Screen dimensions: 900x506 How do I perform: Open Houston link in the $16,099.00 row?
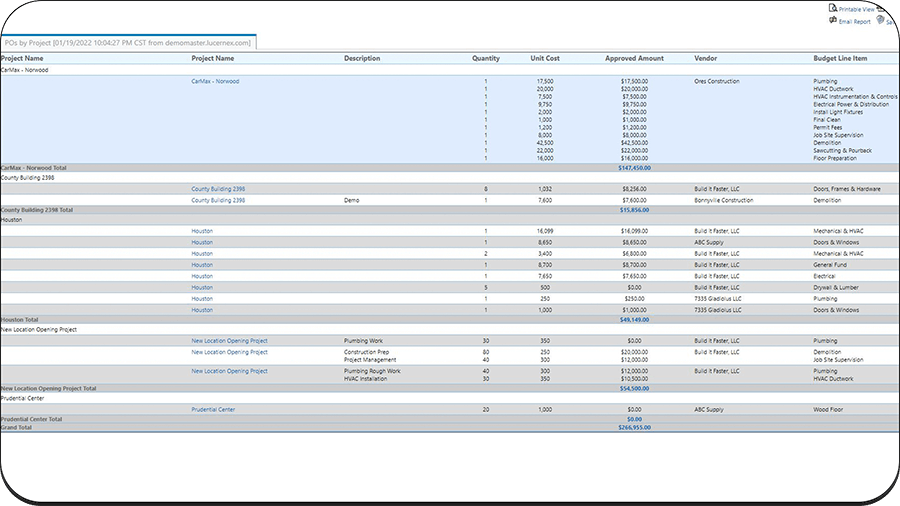point(202,231)
